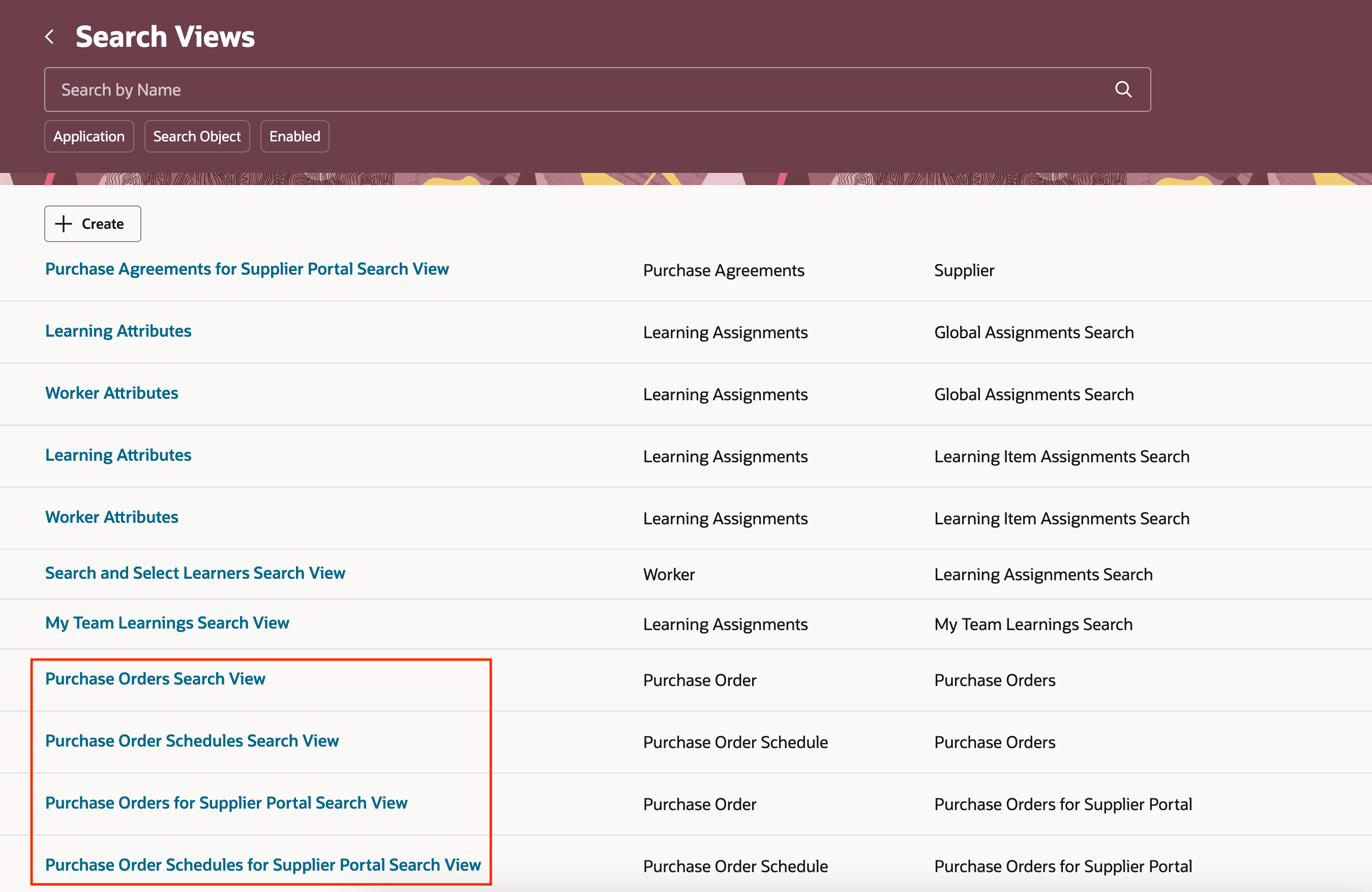Open My Team Learnings Search View
This screenshot has height=892, width=1372.
pos(167,623)
